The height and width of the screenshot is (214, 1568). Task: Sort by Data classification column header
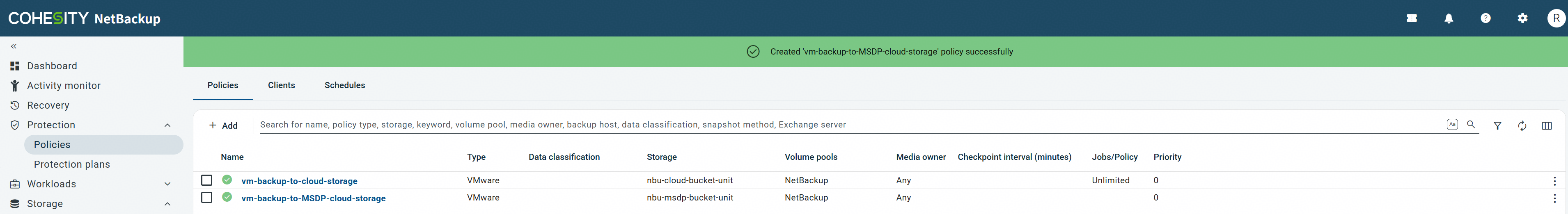tap(564, 157)
